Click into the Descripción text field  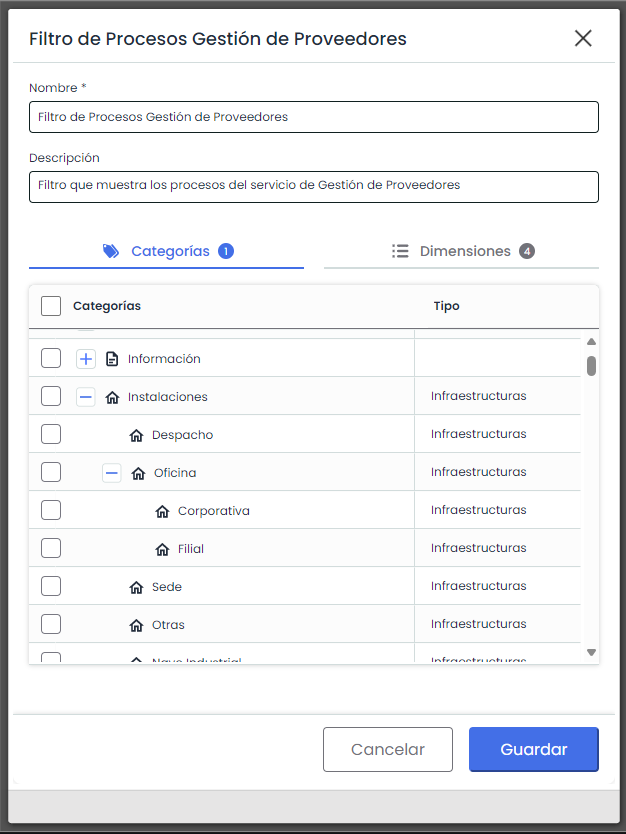[x=313, y=186]
